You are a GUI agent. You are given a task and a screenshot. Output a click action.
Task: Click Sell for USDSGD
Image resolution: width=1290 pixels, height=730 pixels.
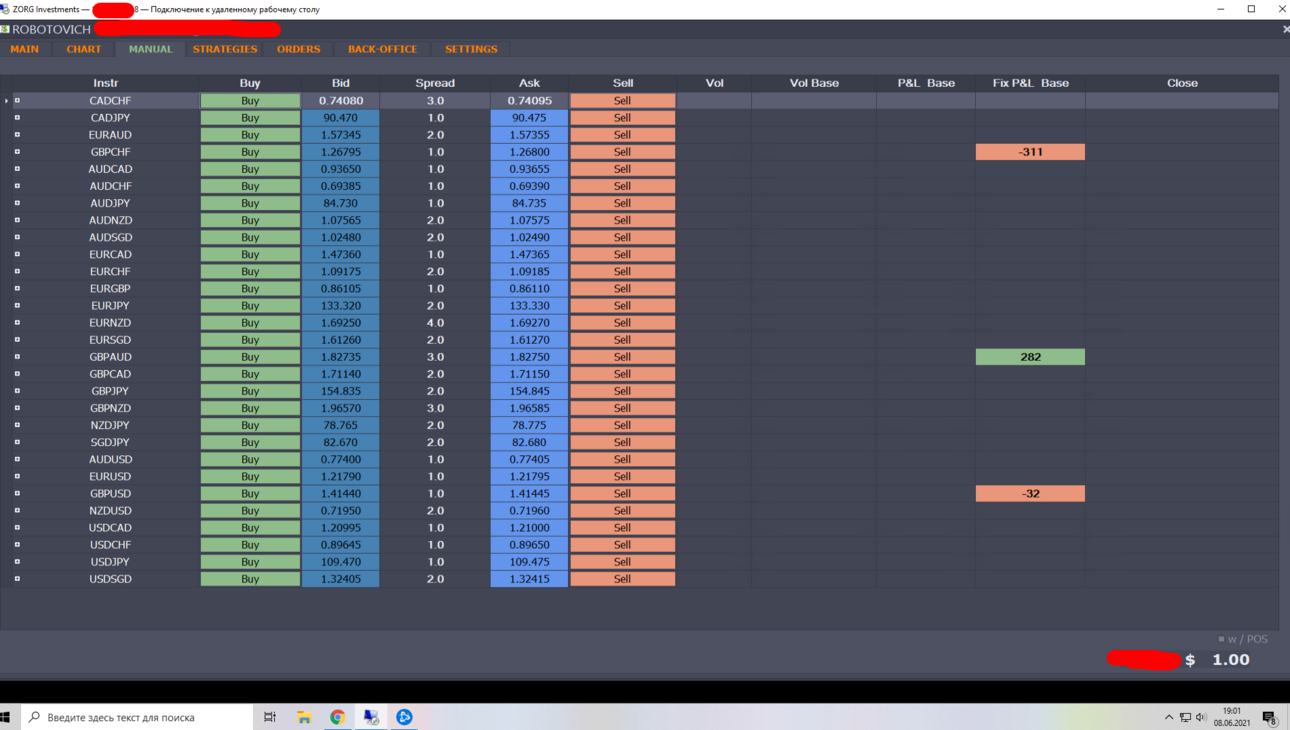(x=622, y=579)
